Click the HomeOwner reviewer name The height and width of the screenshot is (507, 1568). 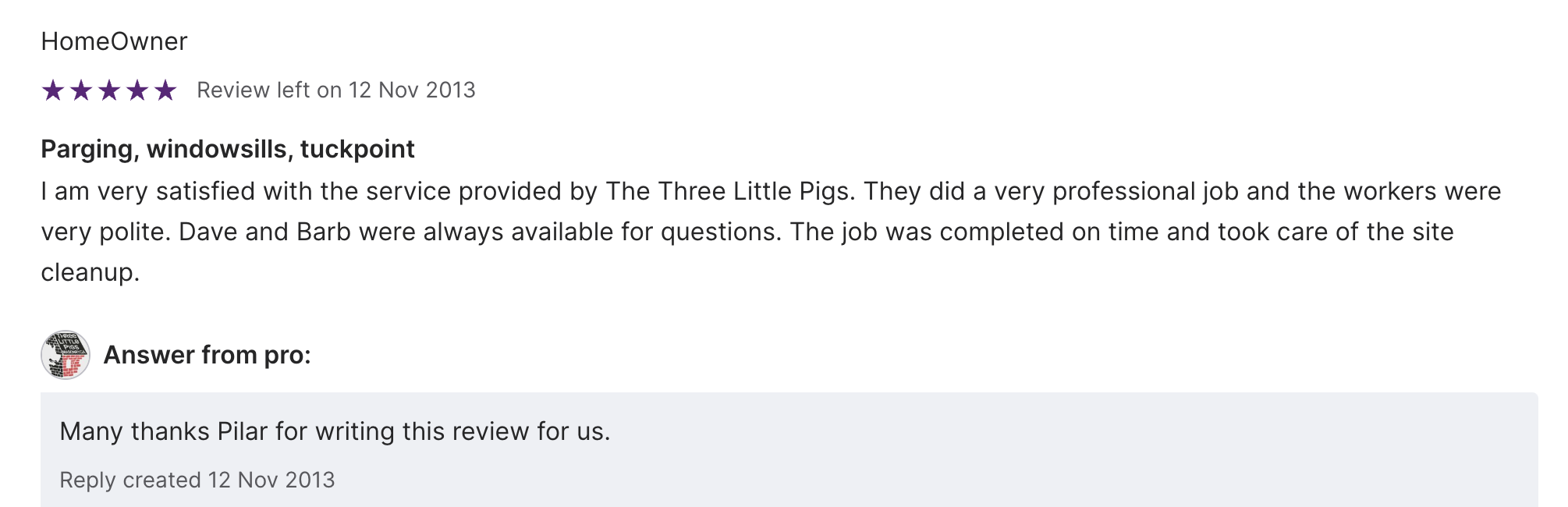pyautogui.click(x=114, y=41)
